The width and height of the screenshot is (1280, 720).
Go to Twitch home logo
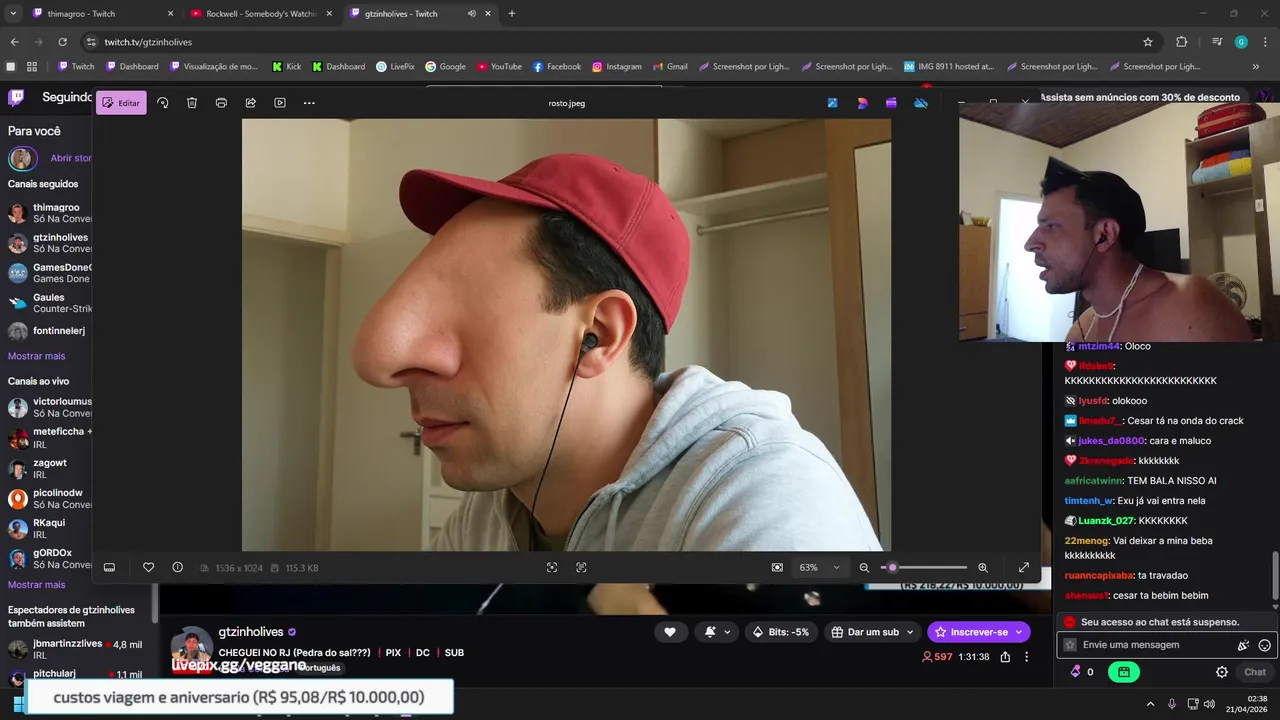click(x=16, y=97)
